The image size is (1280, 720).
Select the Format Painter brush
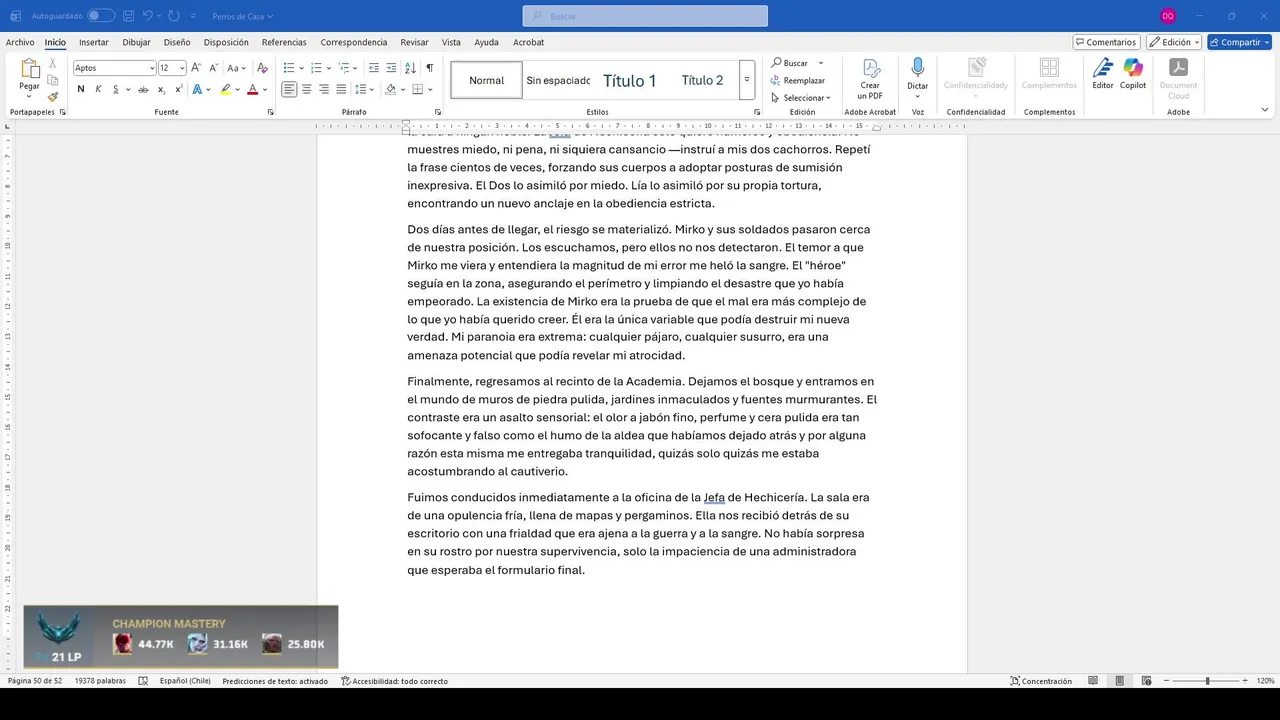pyautogui.click(x=53, y=97)
